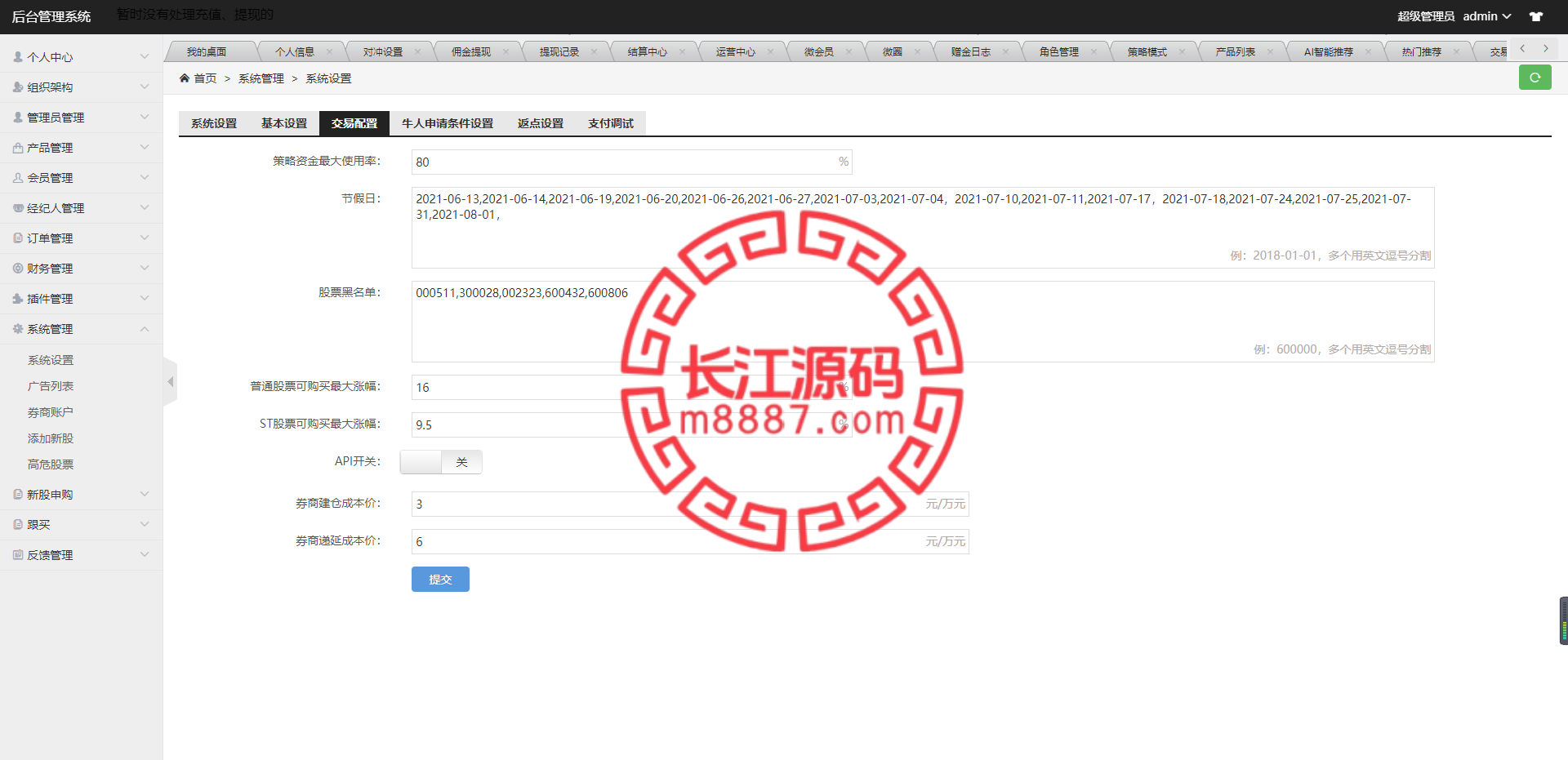Expand 跟买 sidebar menu
The width and height of the screenshot is (1568, 760).
pyautogui.click(x=81, y=525)
